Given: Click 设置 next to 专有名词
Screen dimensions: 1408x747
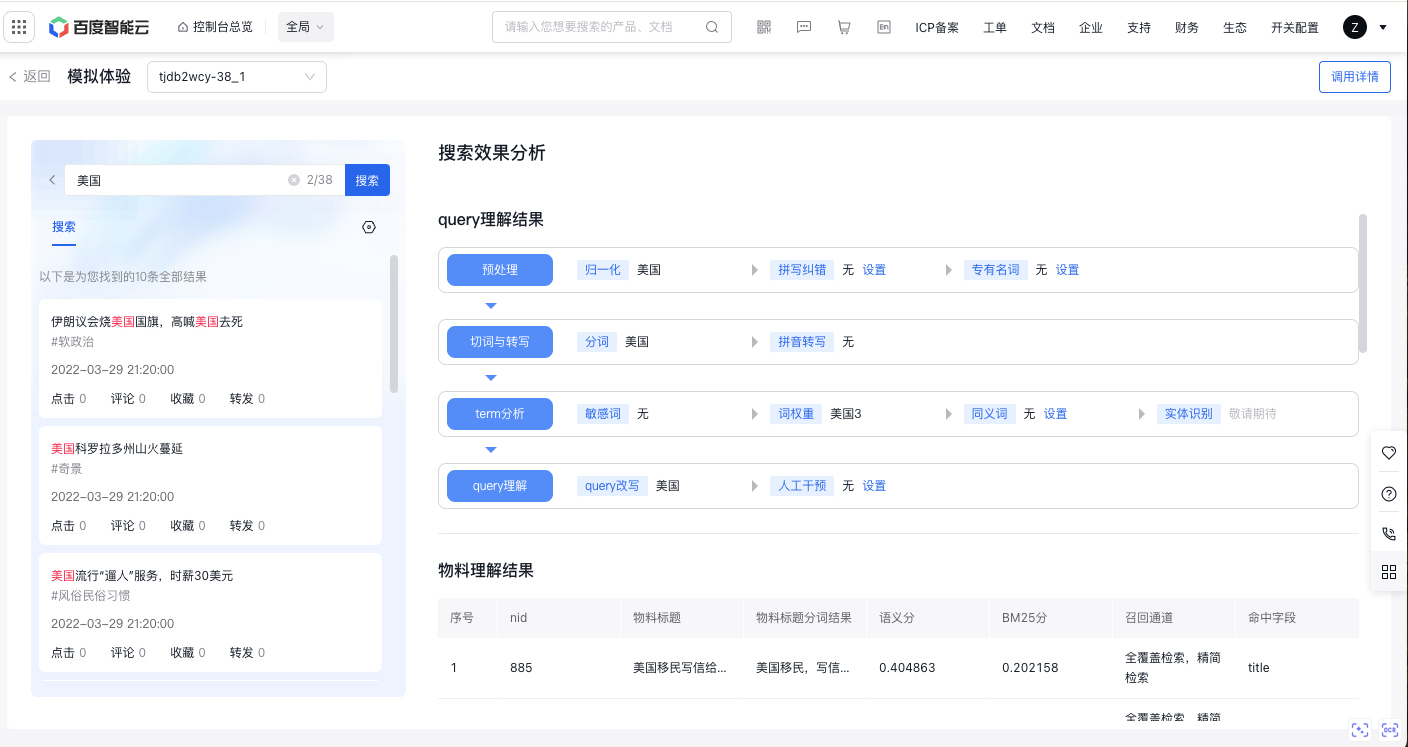Looking at the screenshot, I should coord(1068,270).
